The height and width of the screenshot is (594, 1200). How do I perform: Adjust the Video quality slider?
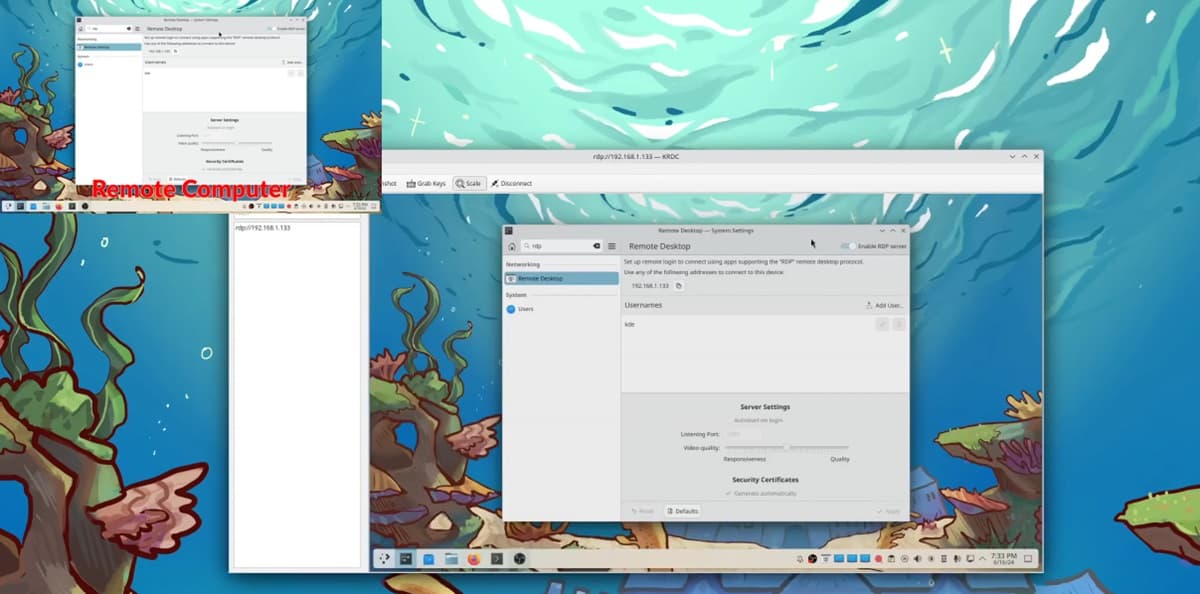pos(787,448)
